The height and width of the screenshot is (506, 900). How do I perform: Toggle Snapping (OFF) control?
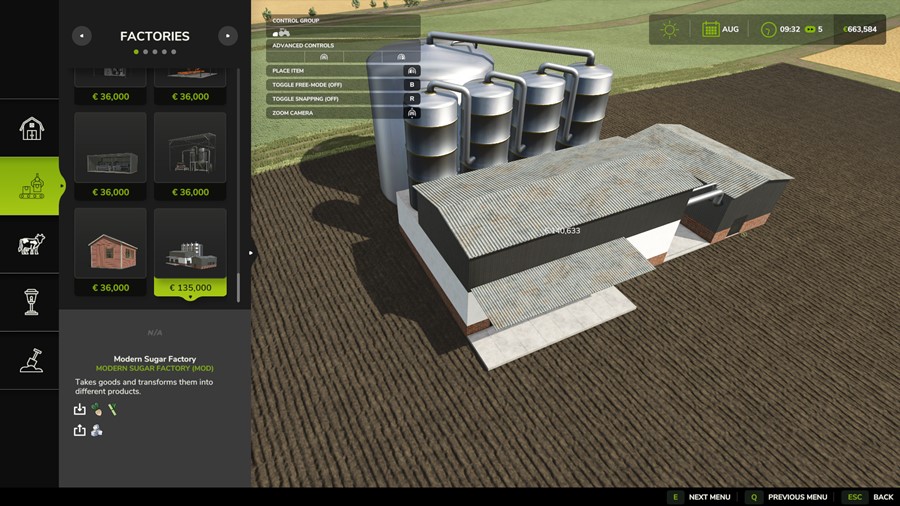[x=343, y=99]
